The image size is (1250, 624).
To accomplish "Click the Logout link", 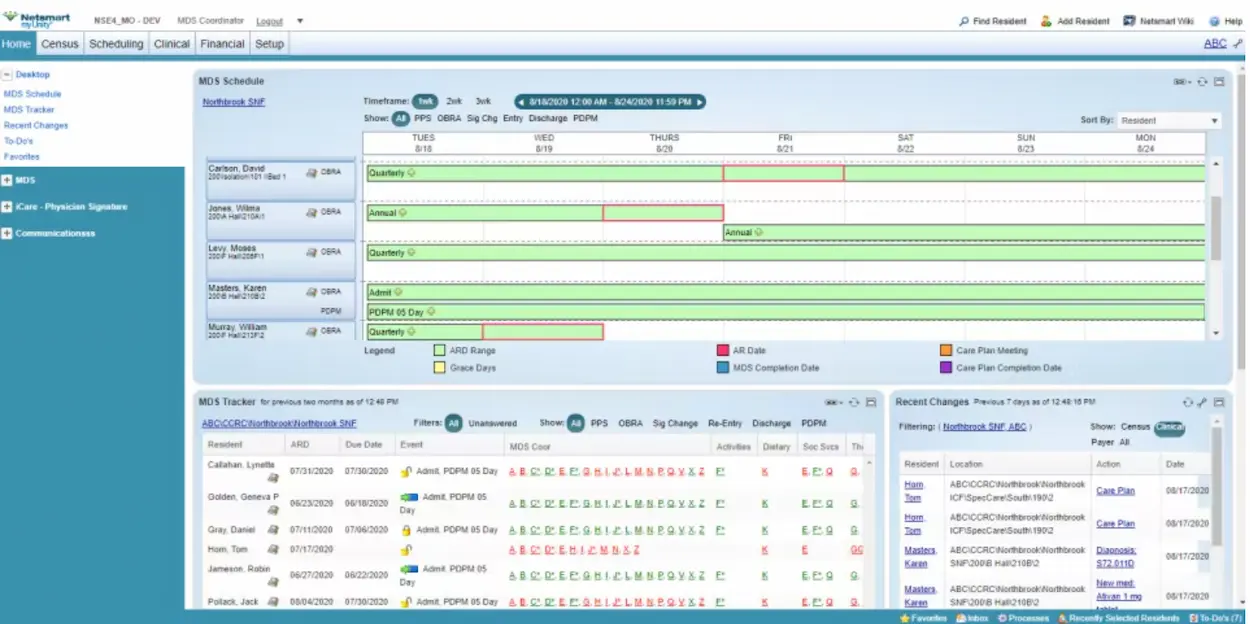I will (x=268, y=19).
